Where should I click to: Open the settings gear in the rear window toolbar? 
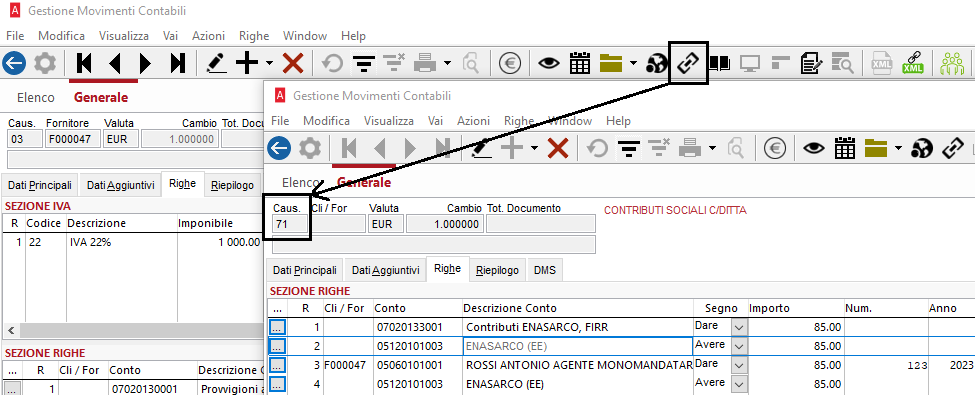point(45,63)
